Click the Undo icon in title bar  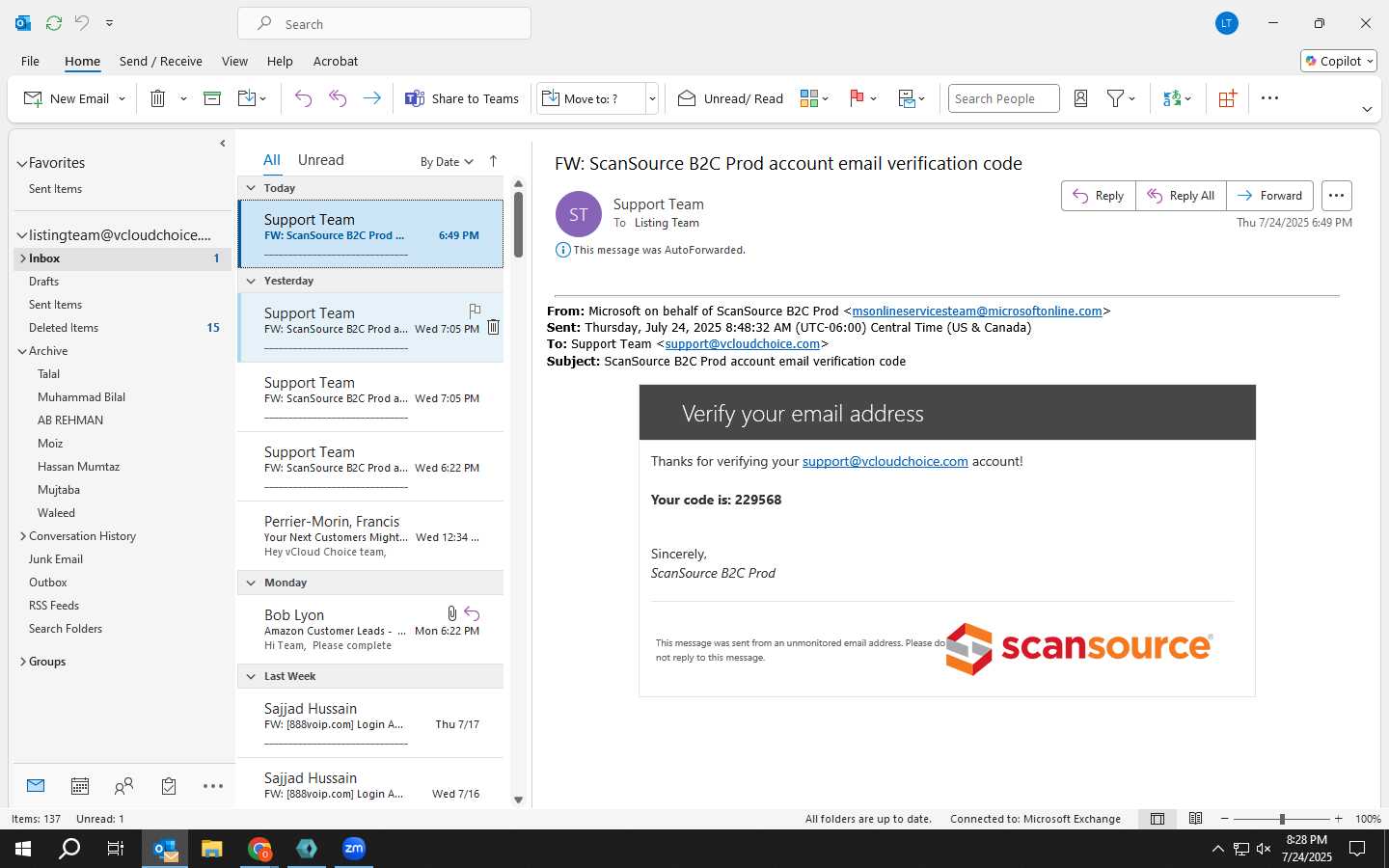[82, 22]
